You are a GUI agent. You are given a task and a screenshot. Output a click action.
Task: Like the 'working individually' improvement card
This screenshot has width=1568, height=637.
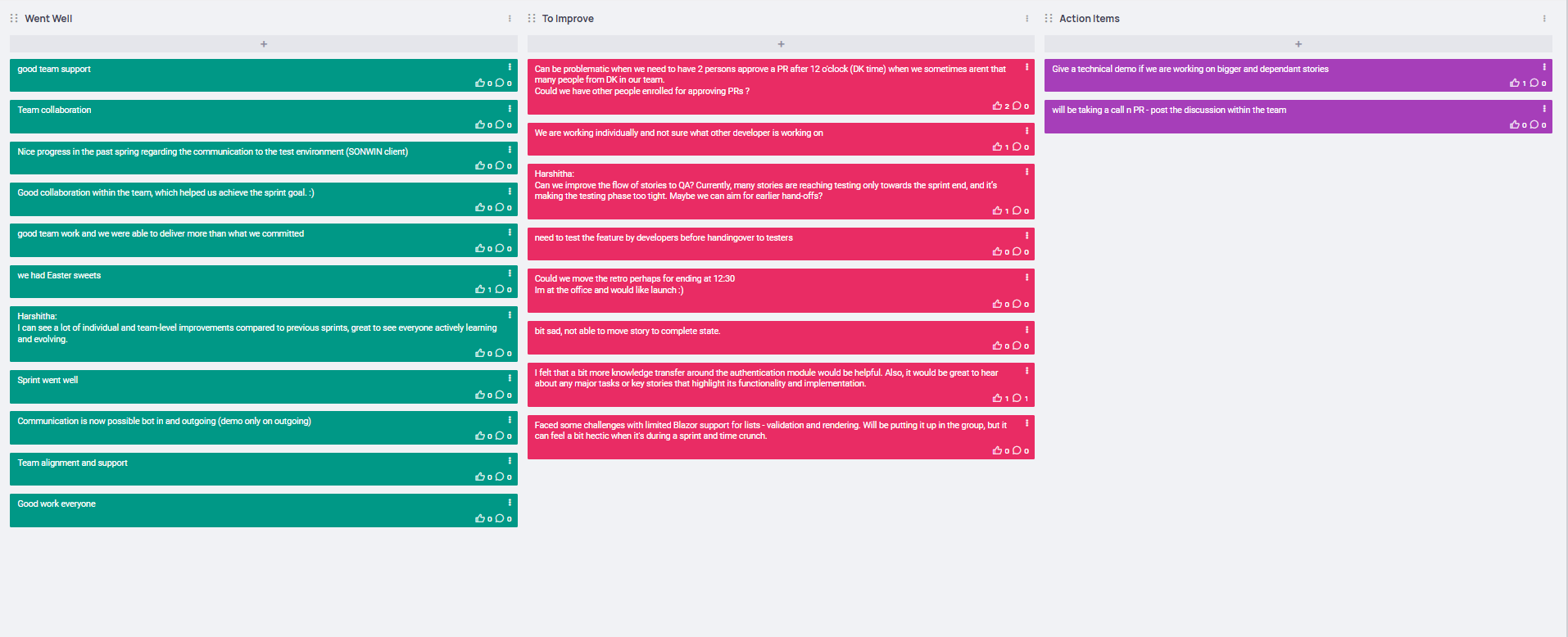tap(997, 147)
